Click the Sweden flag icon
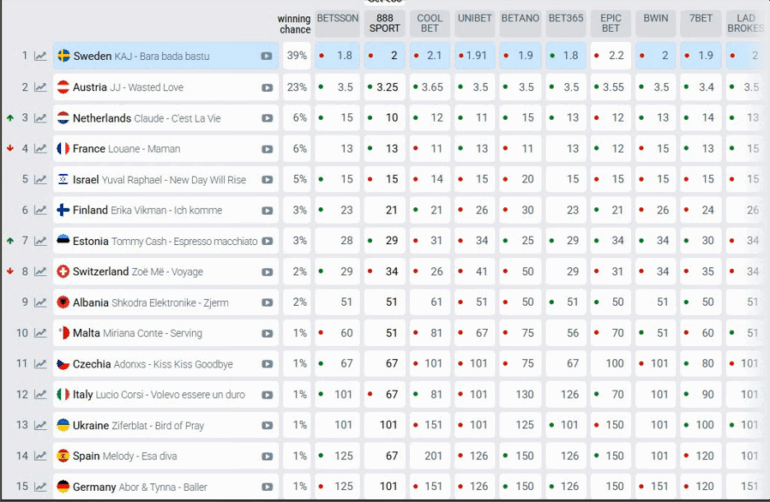The image size is (770, 502). [x=64, y=56]
